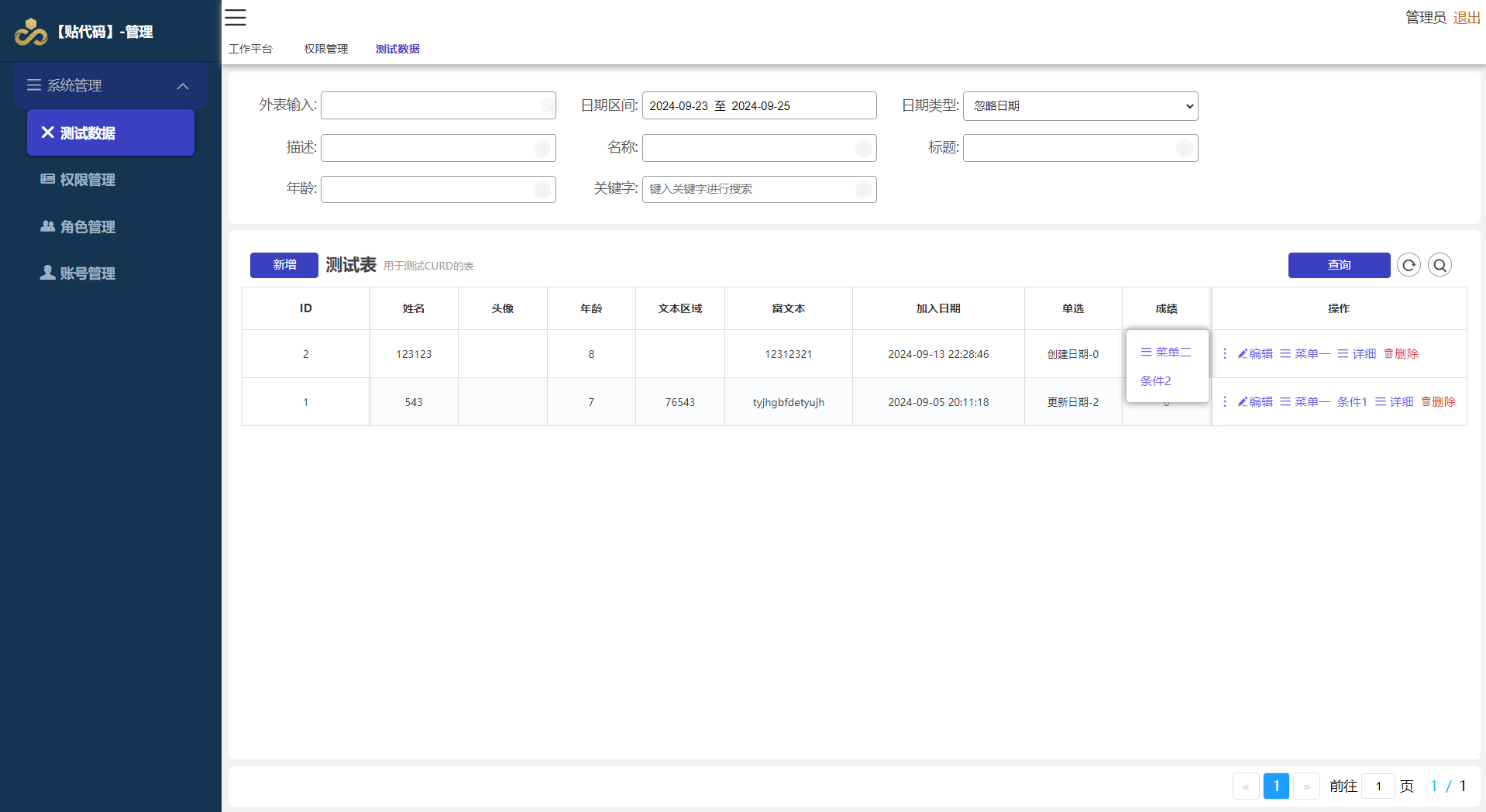Clear the 外表输入 field with its X icon
The image size is (1486, 812).
[x=548, y=106]
